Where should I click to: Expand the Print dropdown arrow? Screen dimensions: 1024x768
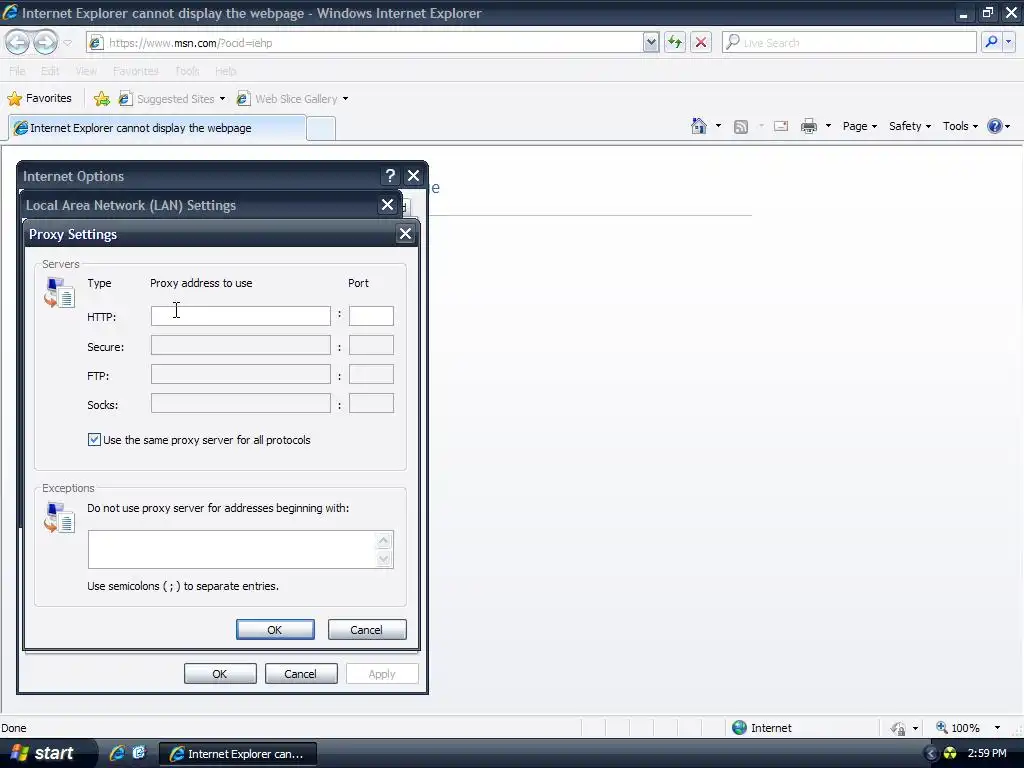pyautogui.click(x=828, y=126)
